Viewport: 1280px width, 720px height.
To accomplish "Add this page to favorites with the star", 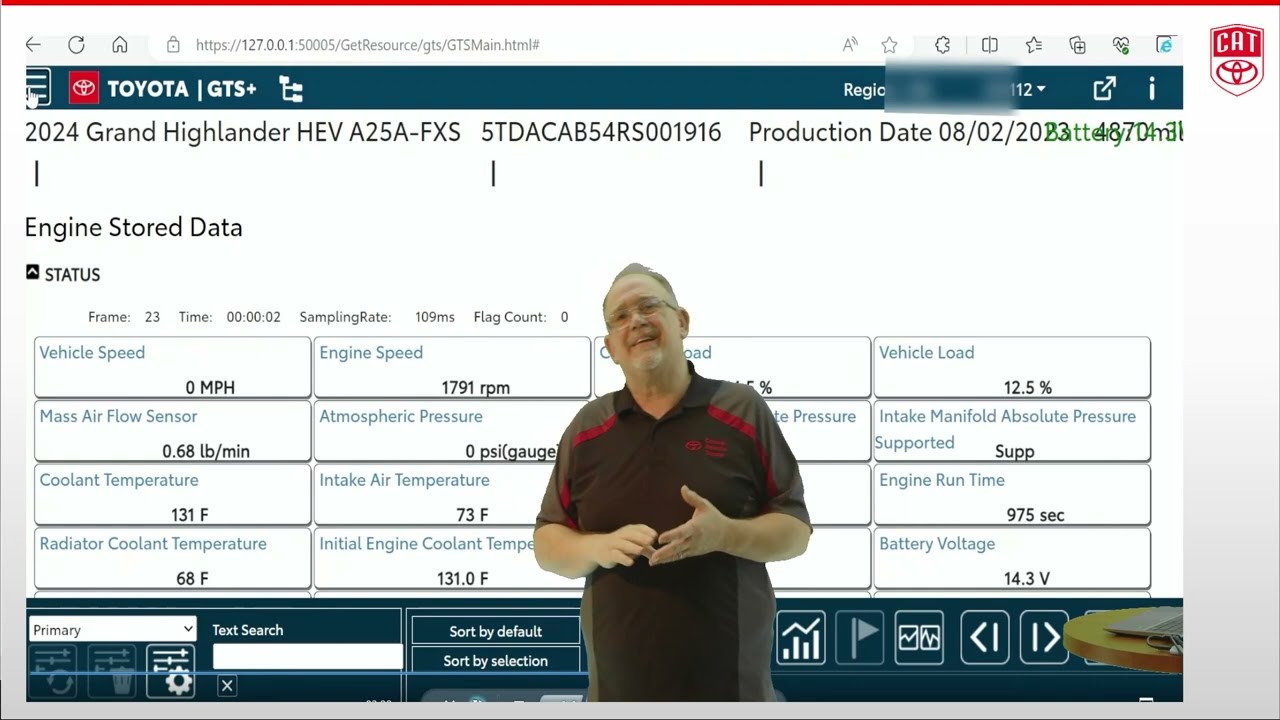I will [889, 45].
